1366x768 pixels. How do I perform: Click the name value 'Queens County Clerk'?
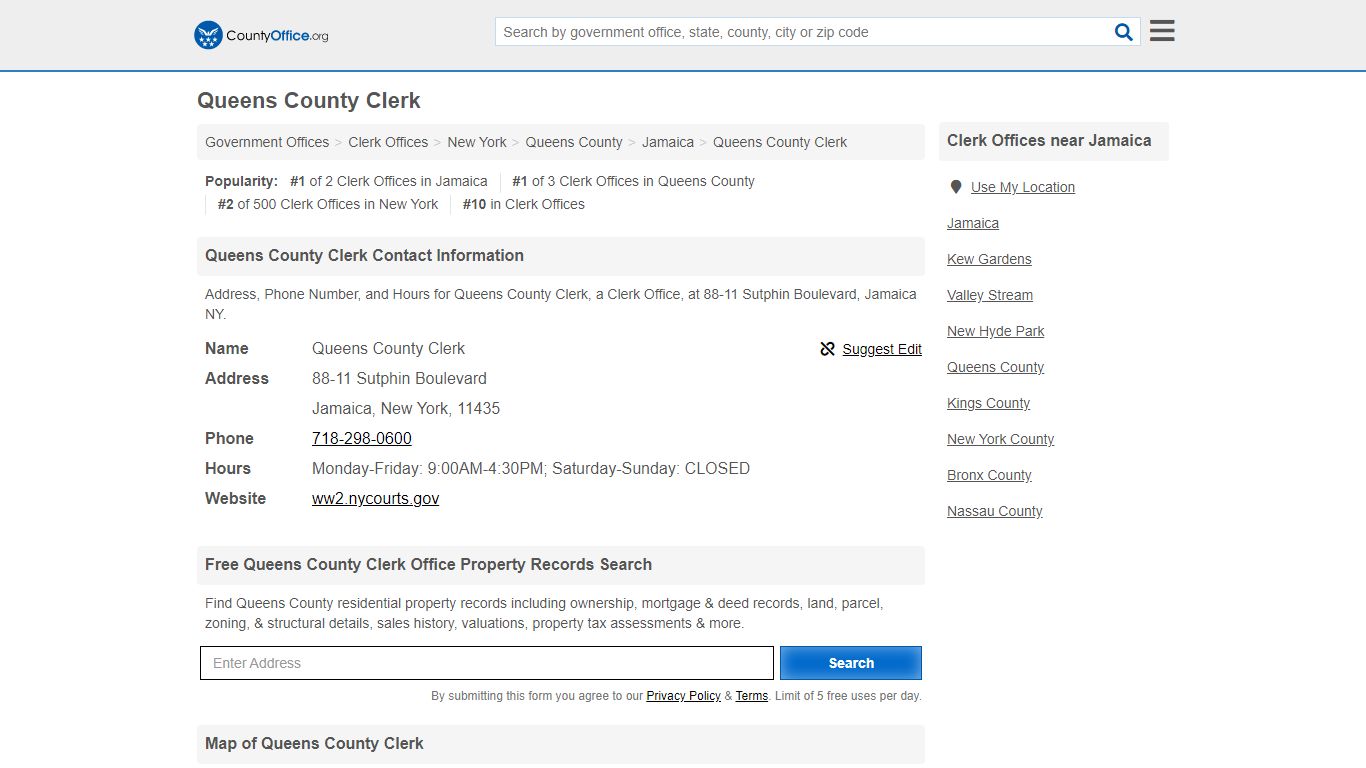click(388, 348)
